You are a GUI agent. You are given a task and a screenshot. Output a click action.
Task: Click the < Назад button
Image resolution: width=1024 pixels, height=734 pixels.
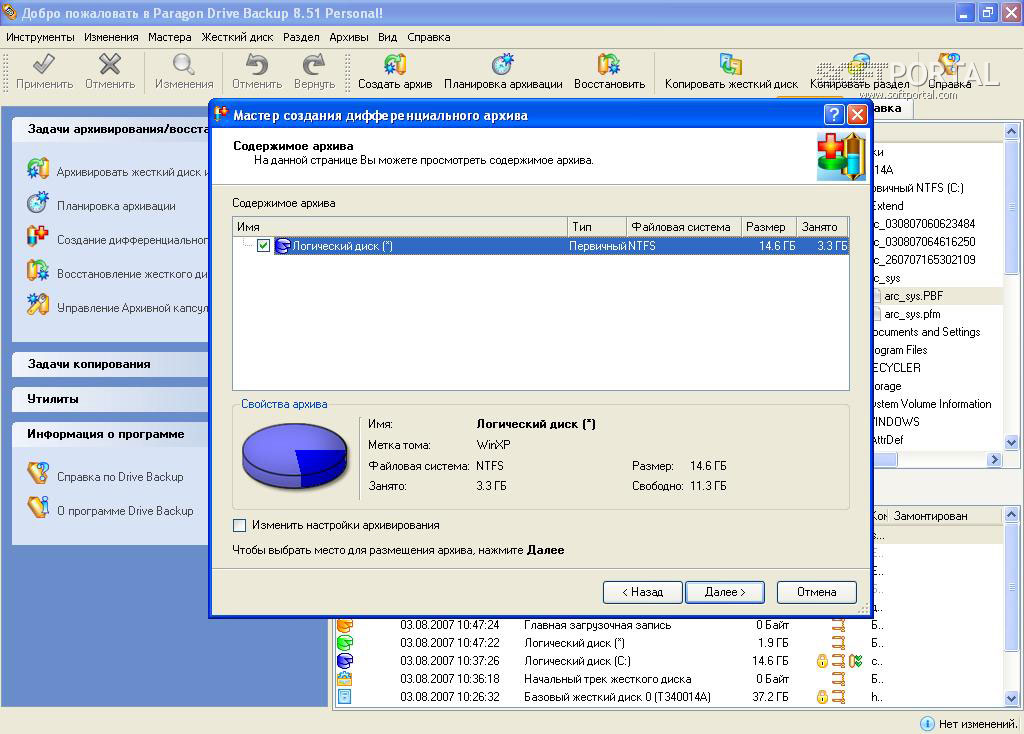click(x=643, y=592)
